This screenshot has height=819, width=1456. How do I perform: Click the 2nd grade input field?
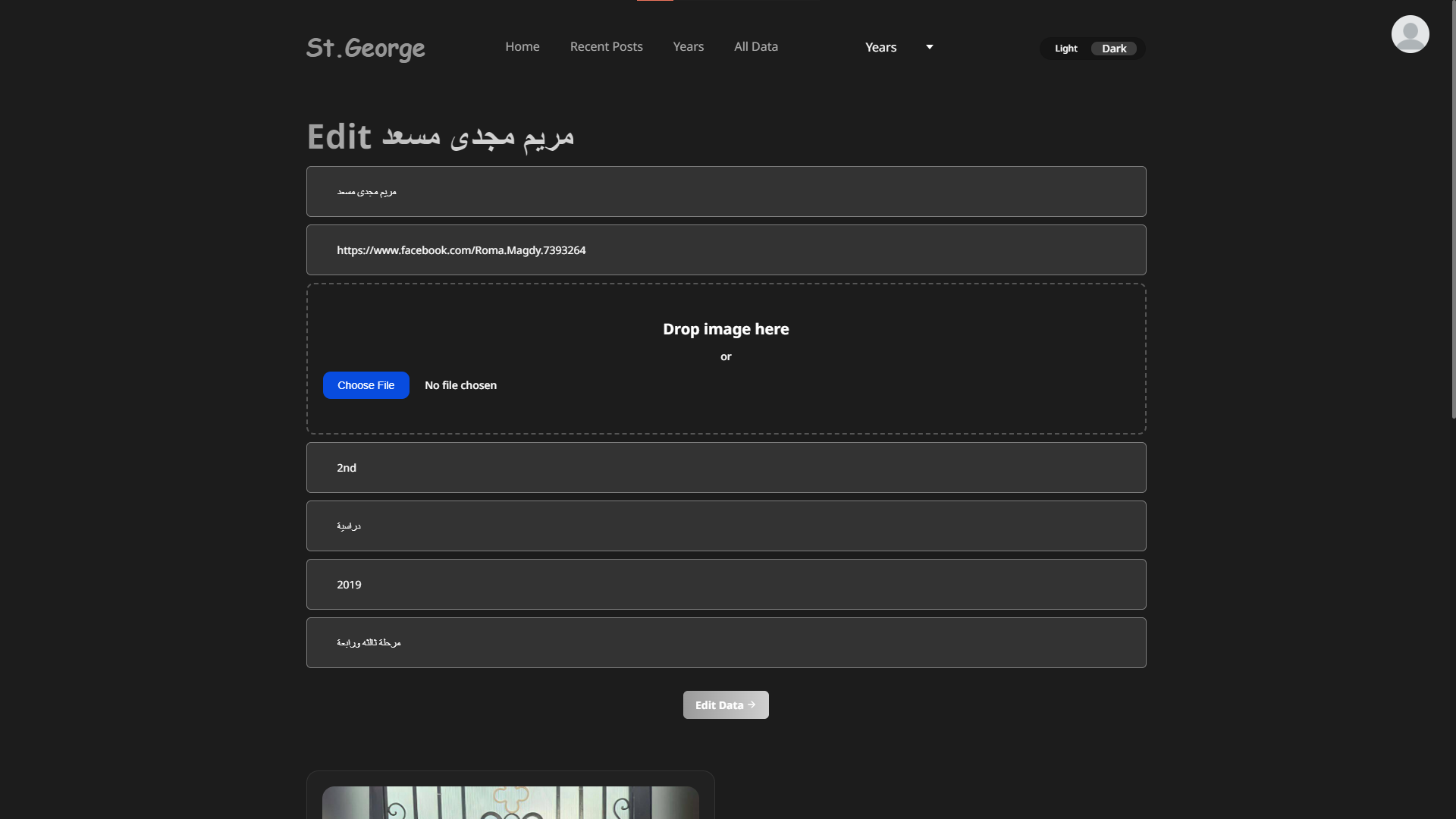click(x=726, y=467)
